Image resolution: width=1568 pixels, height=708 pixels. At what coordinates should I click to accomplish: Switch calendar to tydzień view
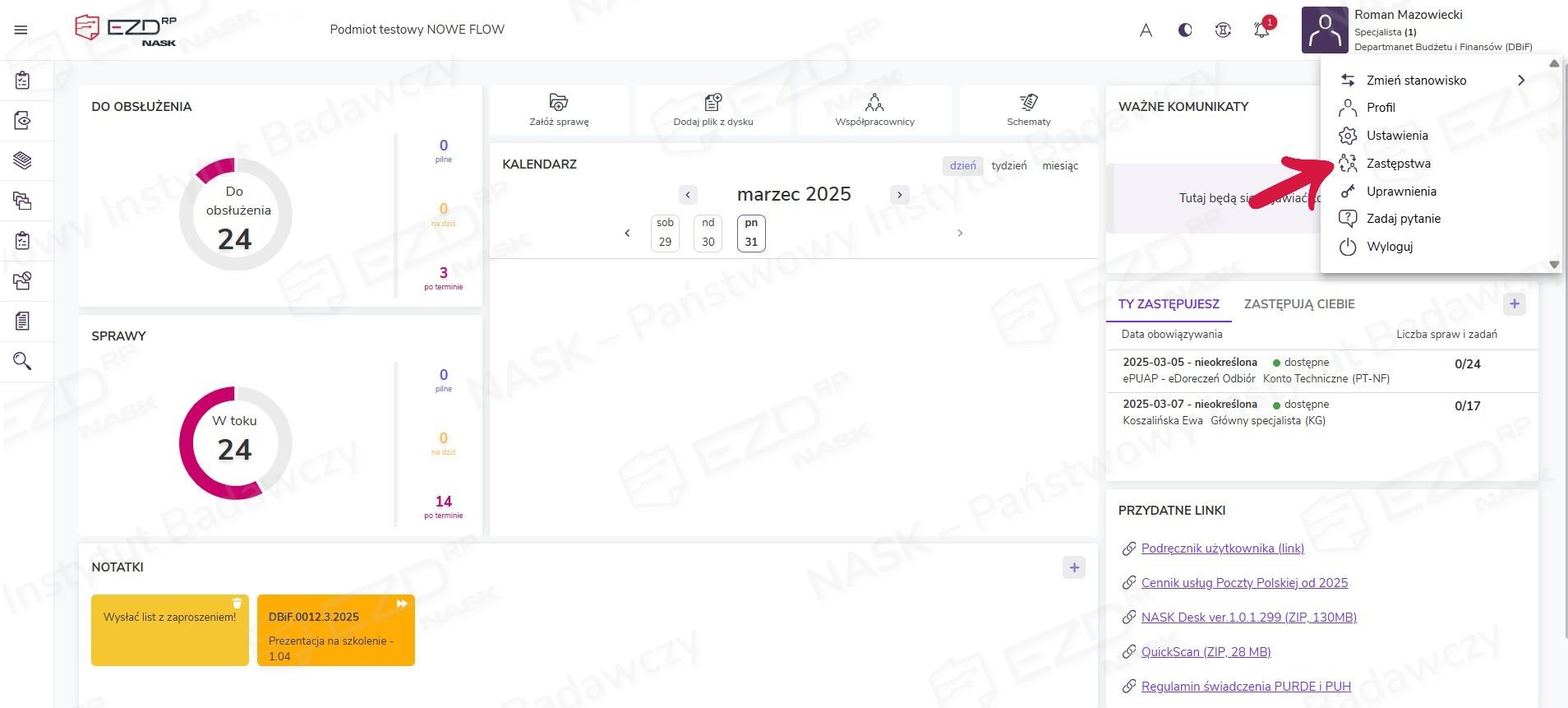click(1008, 165)
